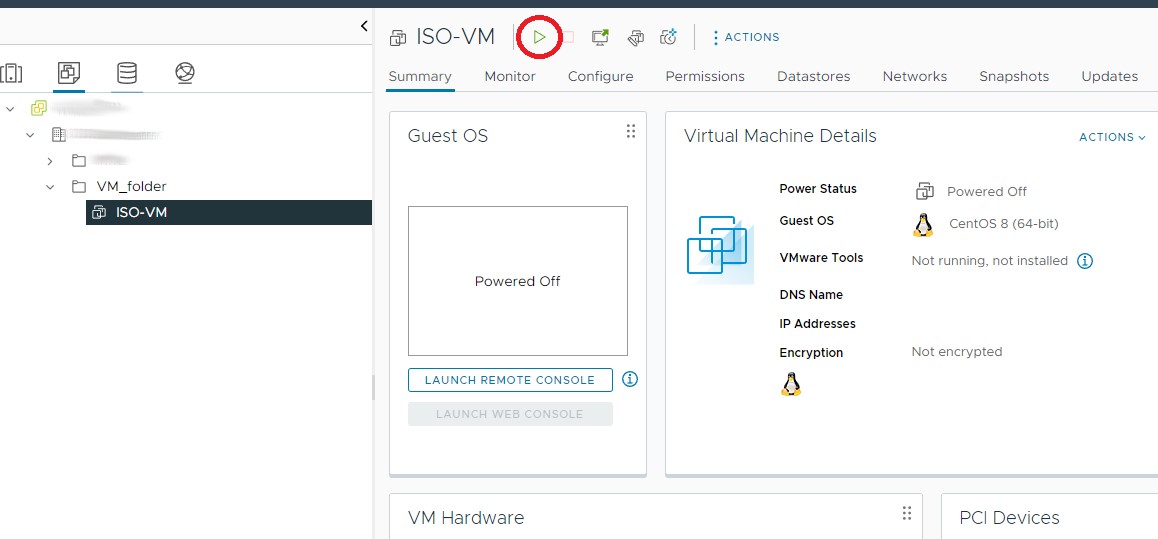Launch console icon in VM toolbar

[x=600, y=37]
